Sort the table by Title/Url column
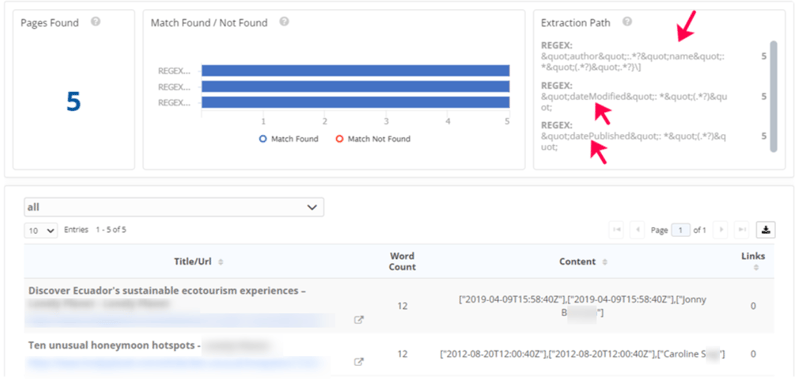 point(199,262)
